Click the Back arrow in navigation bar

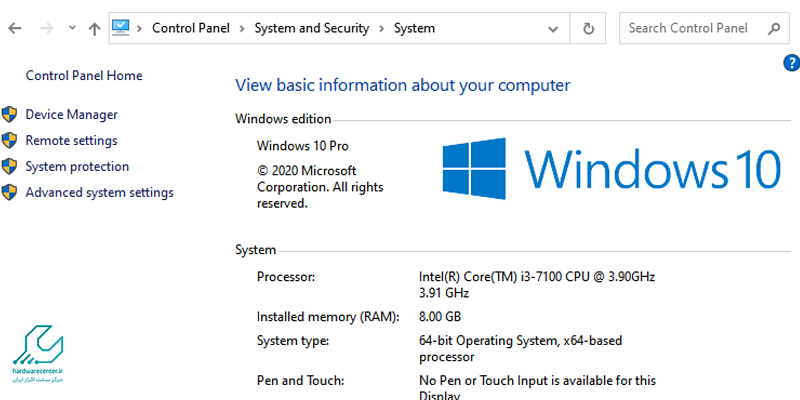pos(15,29)
